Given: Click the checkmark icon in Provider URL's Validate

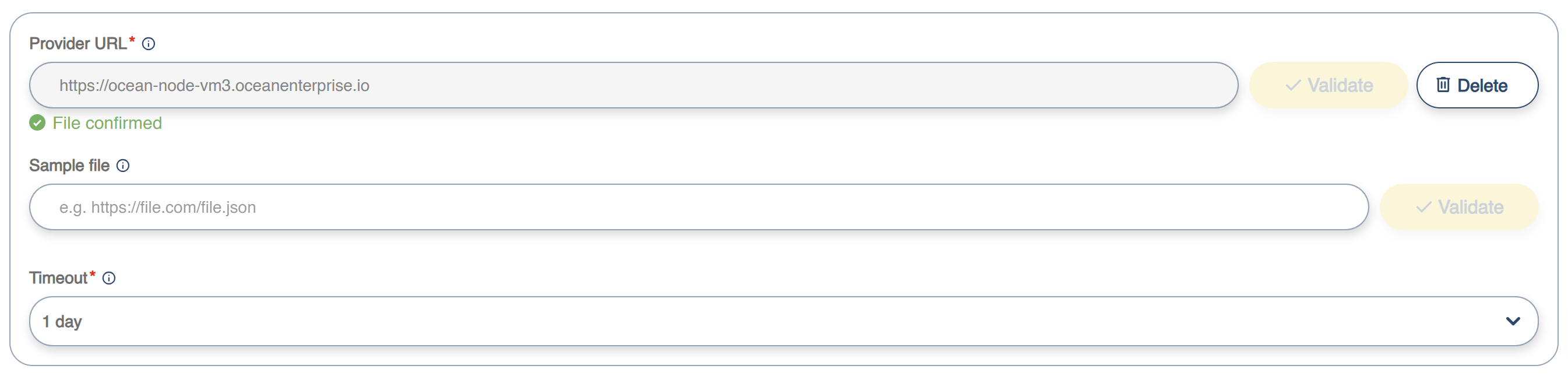Looking at the screenshot, I should (x=1293, y=85).
